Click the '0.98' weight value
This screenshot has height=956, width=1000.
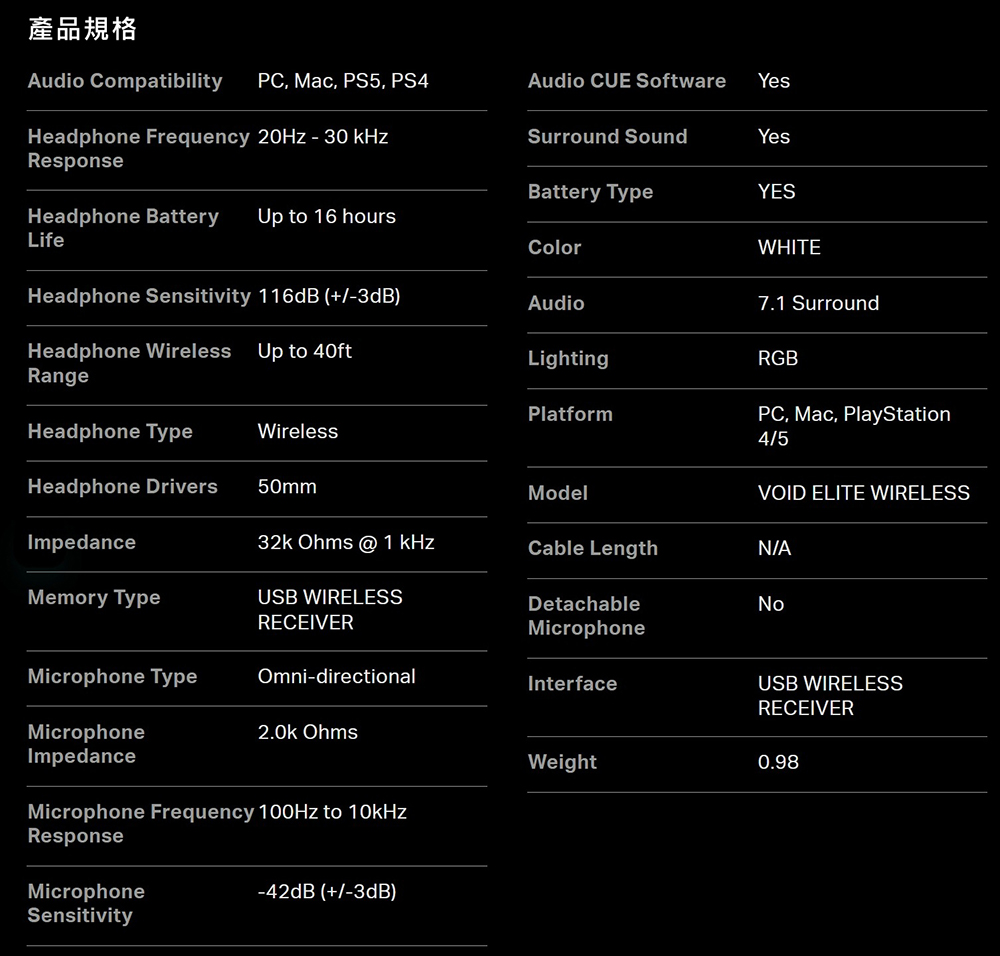(778, 762)
